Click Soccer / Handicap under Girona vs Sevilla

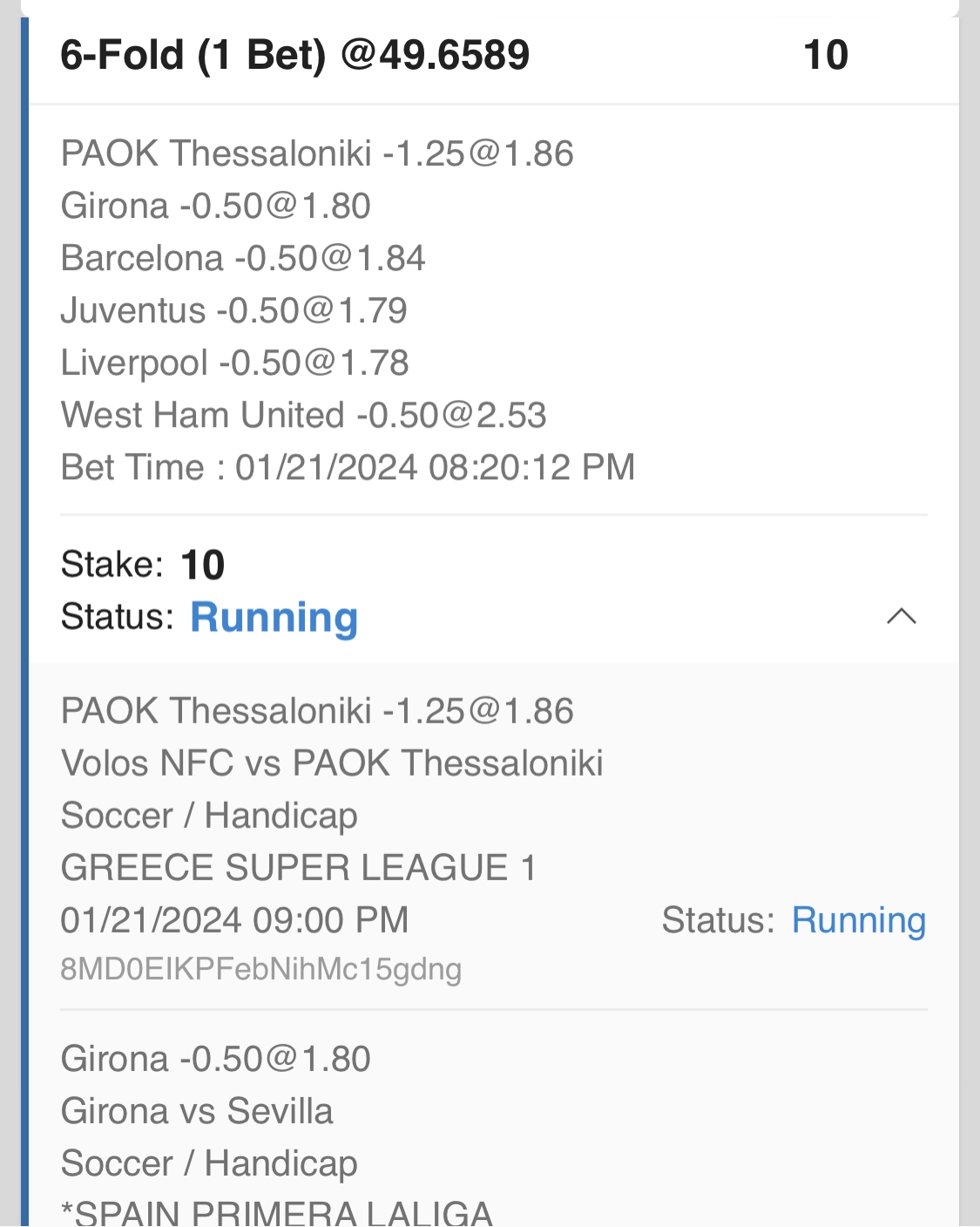pos(209,1163)
